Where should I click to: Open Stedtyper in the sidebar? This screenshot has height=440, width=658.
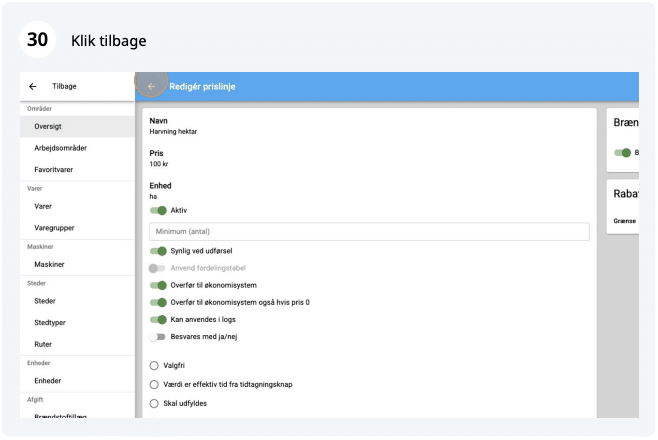click(x=51, y=323)
